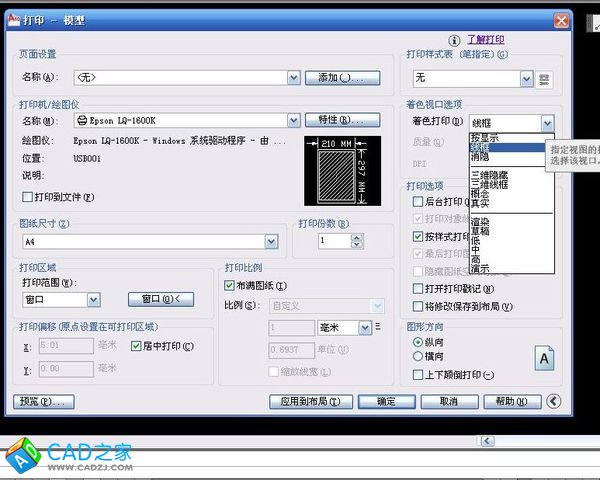
Task: Click the collapse-dialog arrow button beside 帮助
Action: 553,401
